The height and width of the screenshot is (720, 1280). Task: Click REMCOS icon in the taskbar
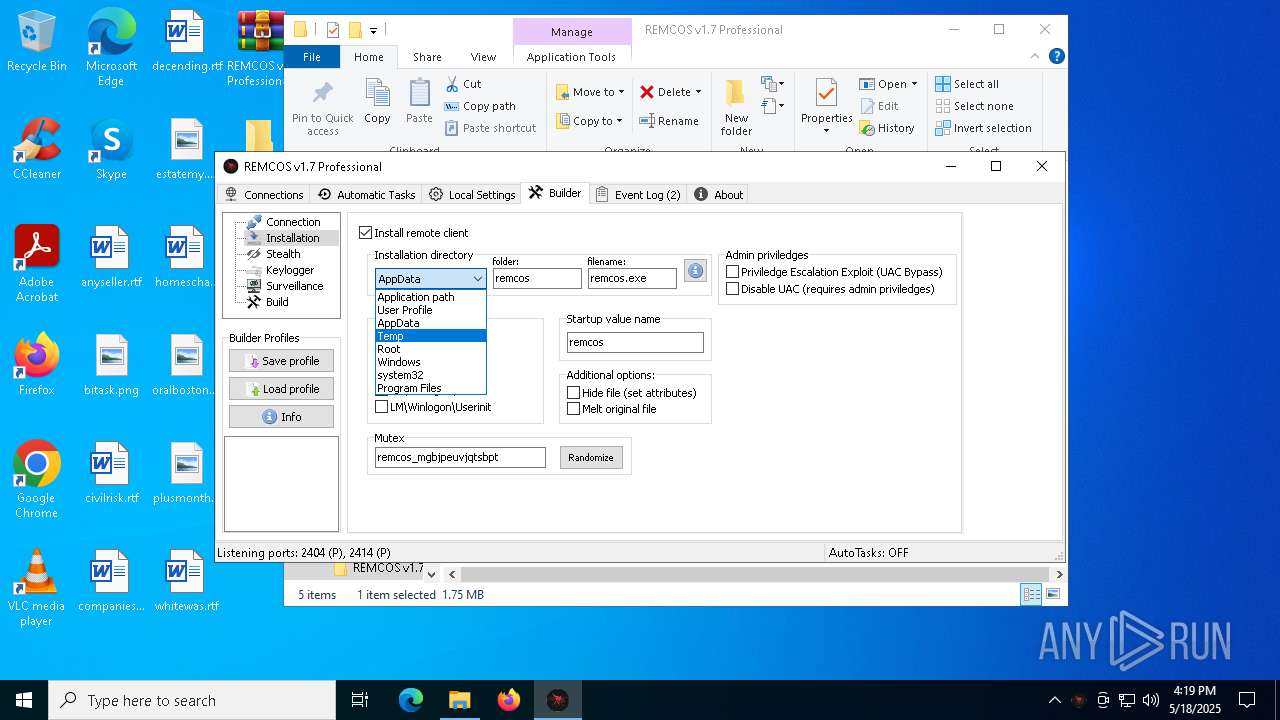(x=558, y=700)
